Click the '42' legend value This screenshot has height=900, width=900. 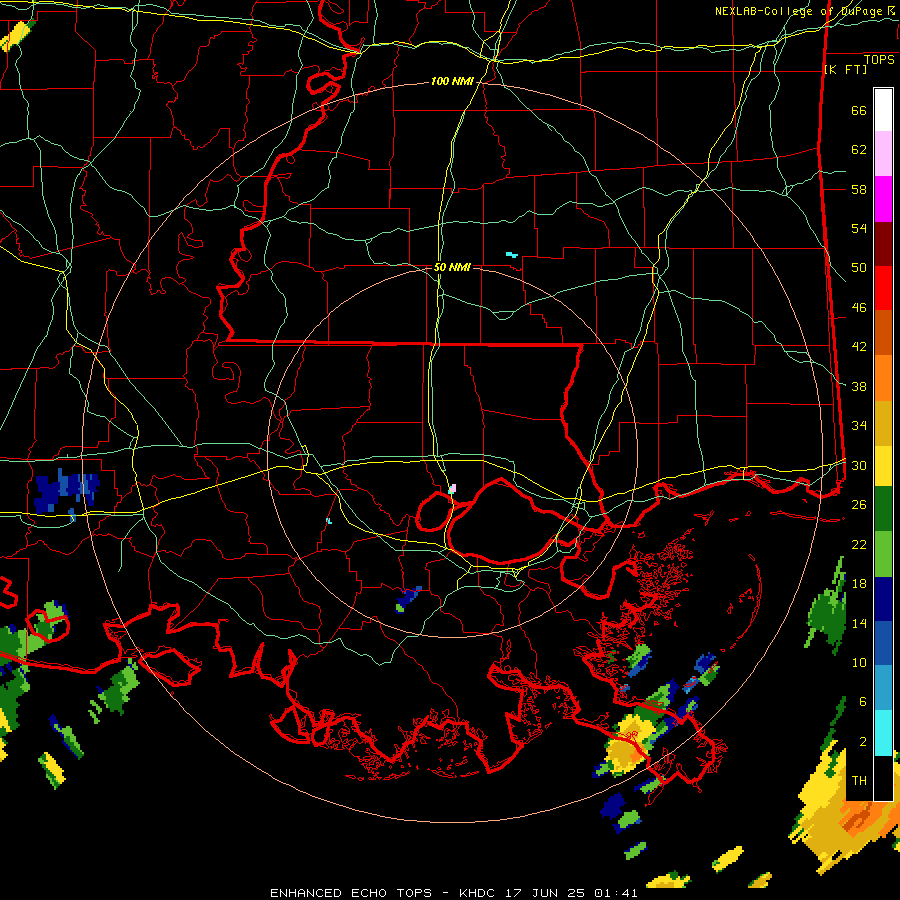point(859,347)
